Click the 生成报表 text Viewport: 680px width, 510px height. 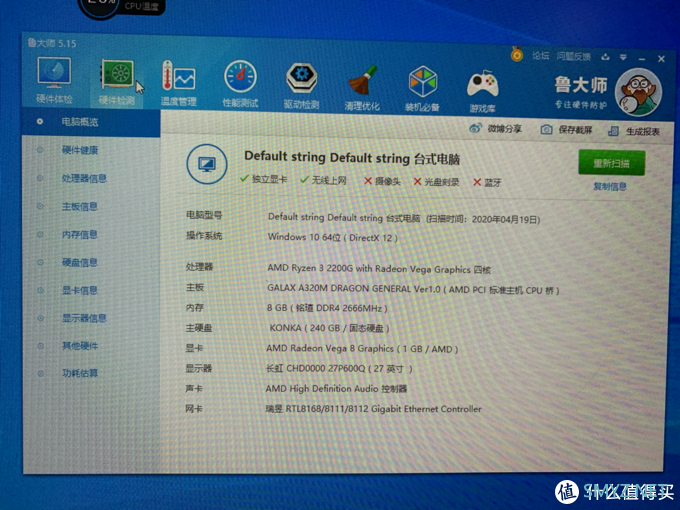pyautogui.click(x=643, y=131)
